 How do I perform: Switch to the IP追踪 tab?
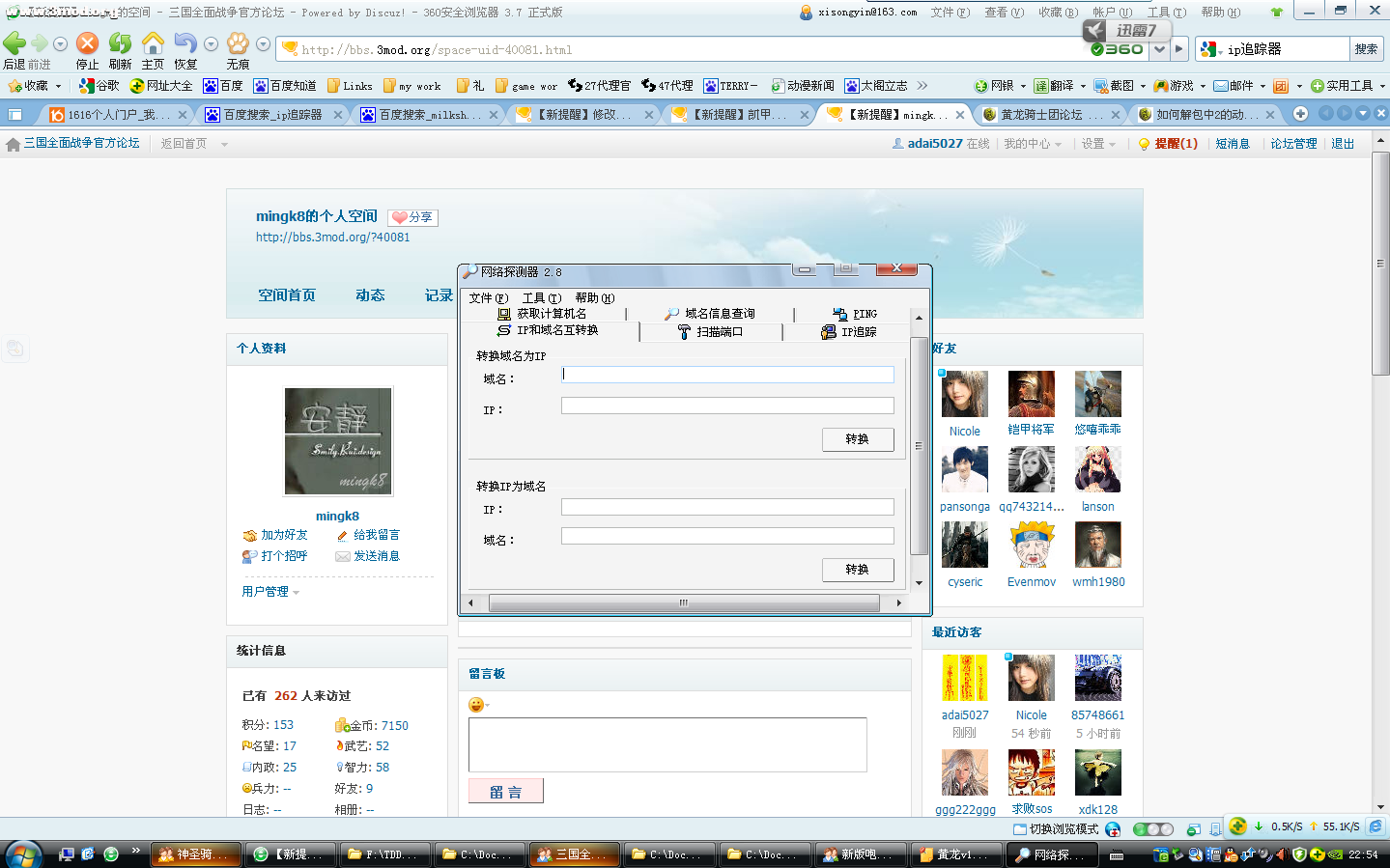click(x=850, y=332)
